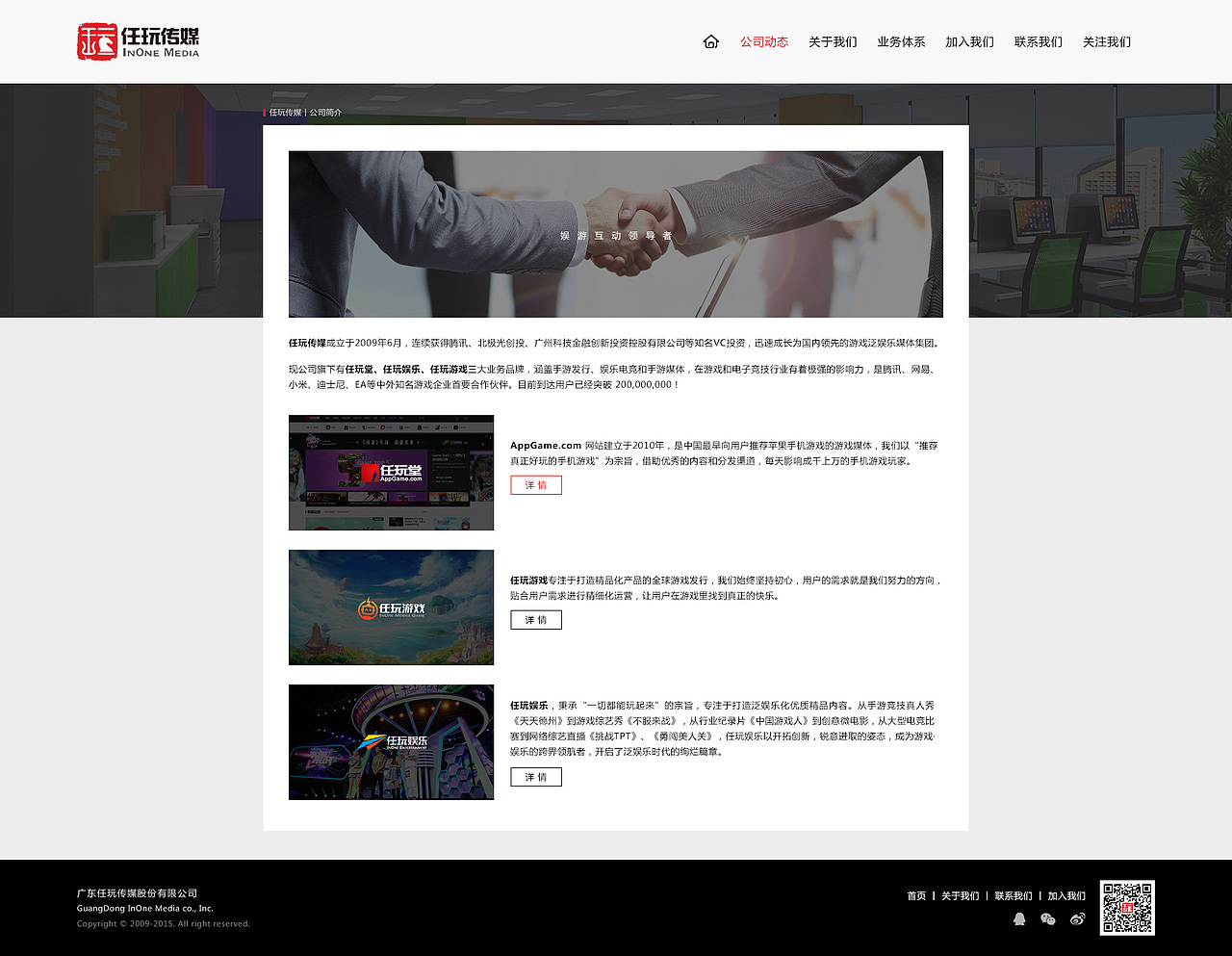Screen dimensions: 1232x956
Task: Open the WeChat icon in footer
Action: [1048, 919]
